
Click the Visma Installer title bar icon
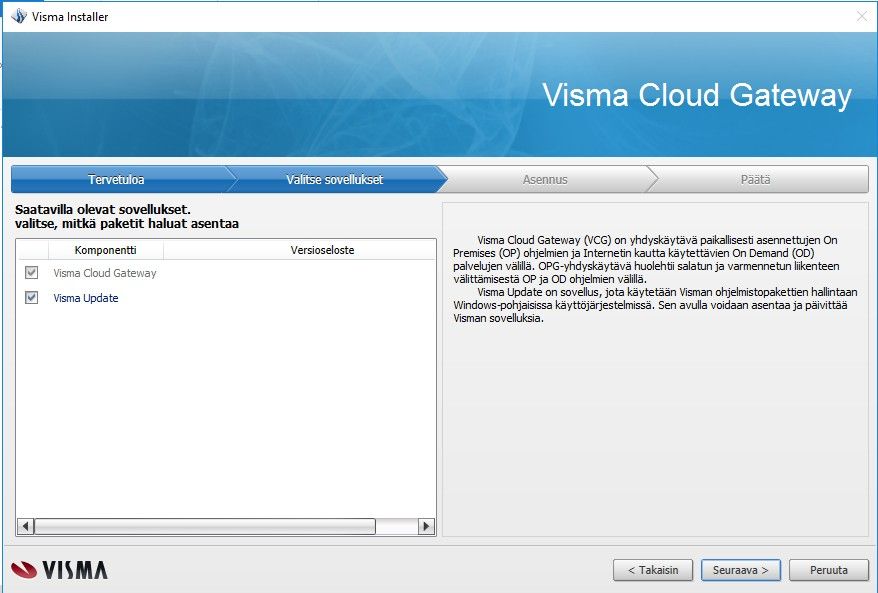coord(19,16)
